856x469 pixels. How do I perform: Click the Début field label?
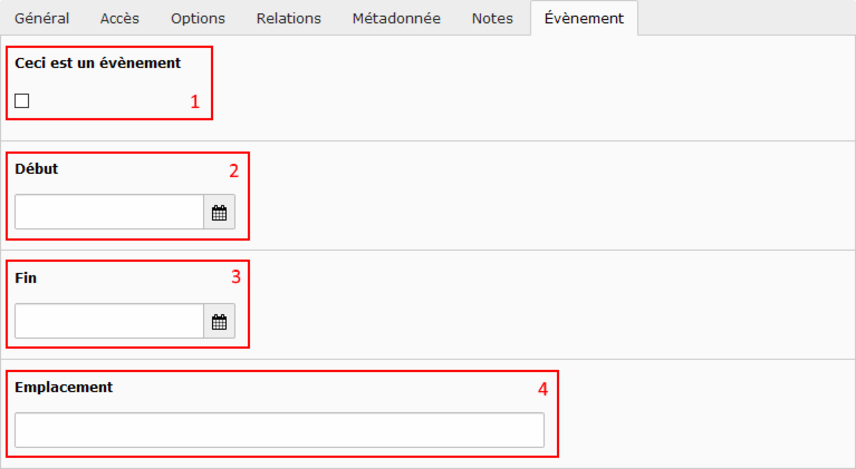click(x=37, y=169)
